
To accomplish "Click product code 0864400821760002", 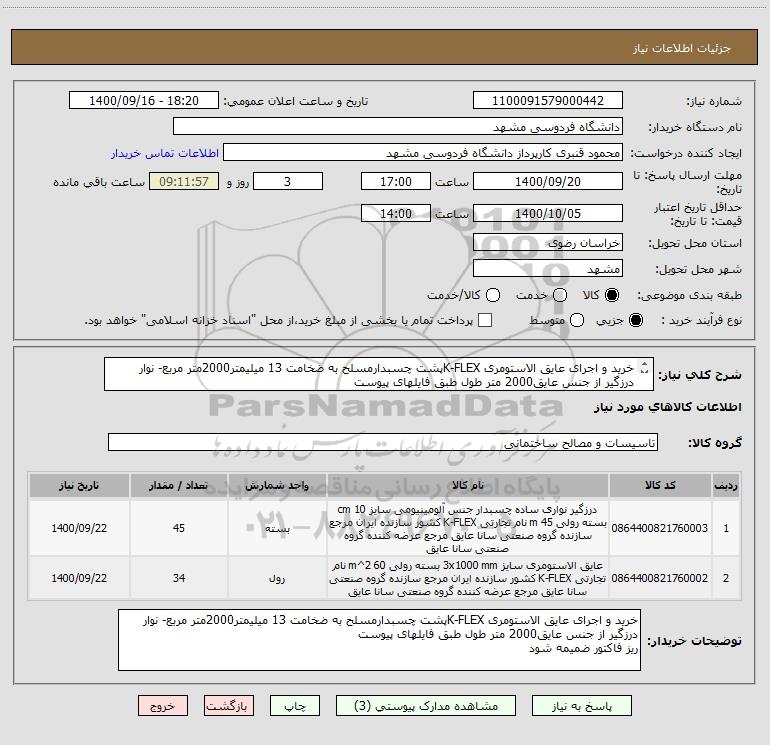I will click(x=660, y=578).
